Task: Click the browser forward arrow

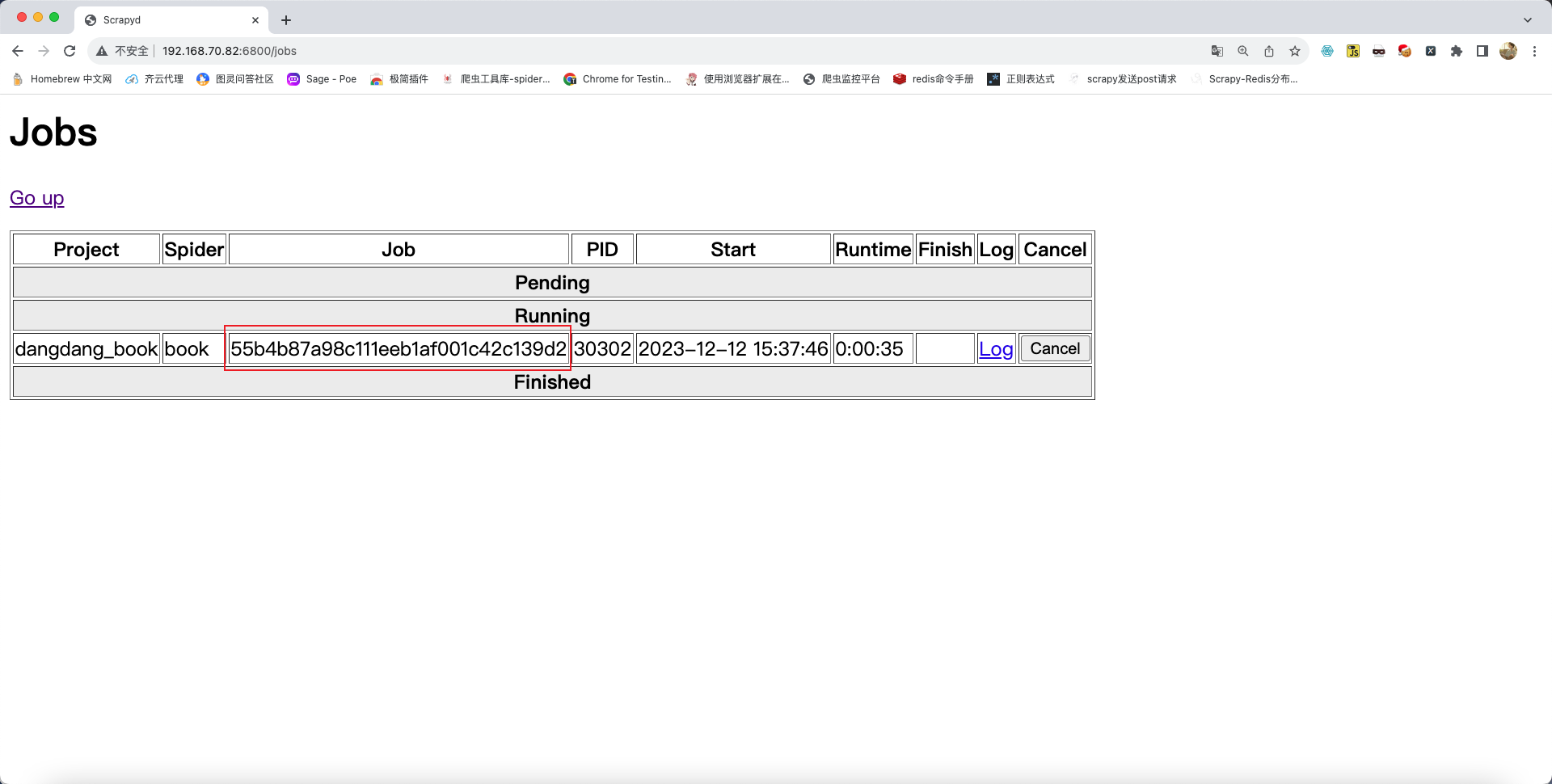Action: point(44,51)
